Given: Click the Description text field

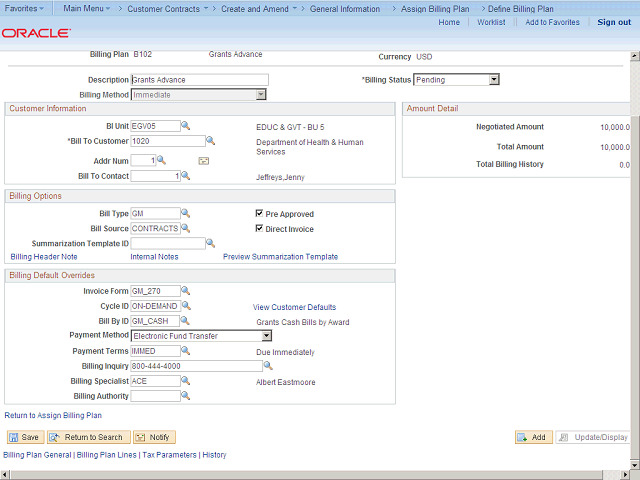Looking at the screenshot, I should point(200,80).
